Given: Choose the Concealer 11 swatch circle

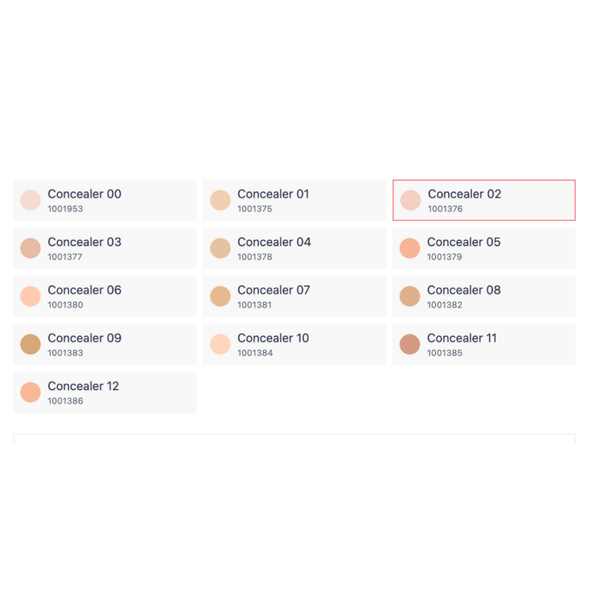Looking at the screenshot, I should [410, 344].
